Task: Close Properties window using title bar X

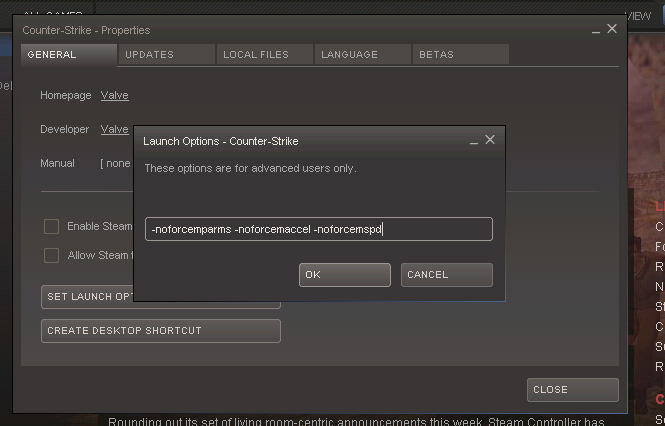Action: [x=612, y=28]
